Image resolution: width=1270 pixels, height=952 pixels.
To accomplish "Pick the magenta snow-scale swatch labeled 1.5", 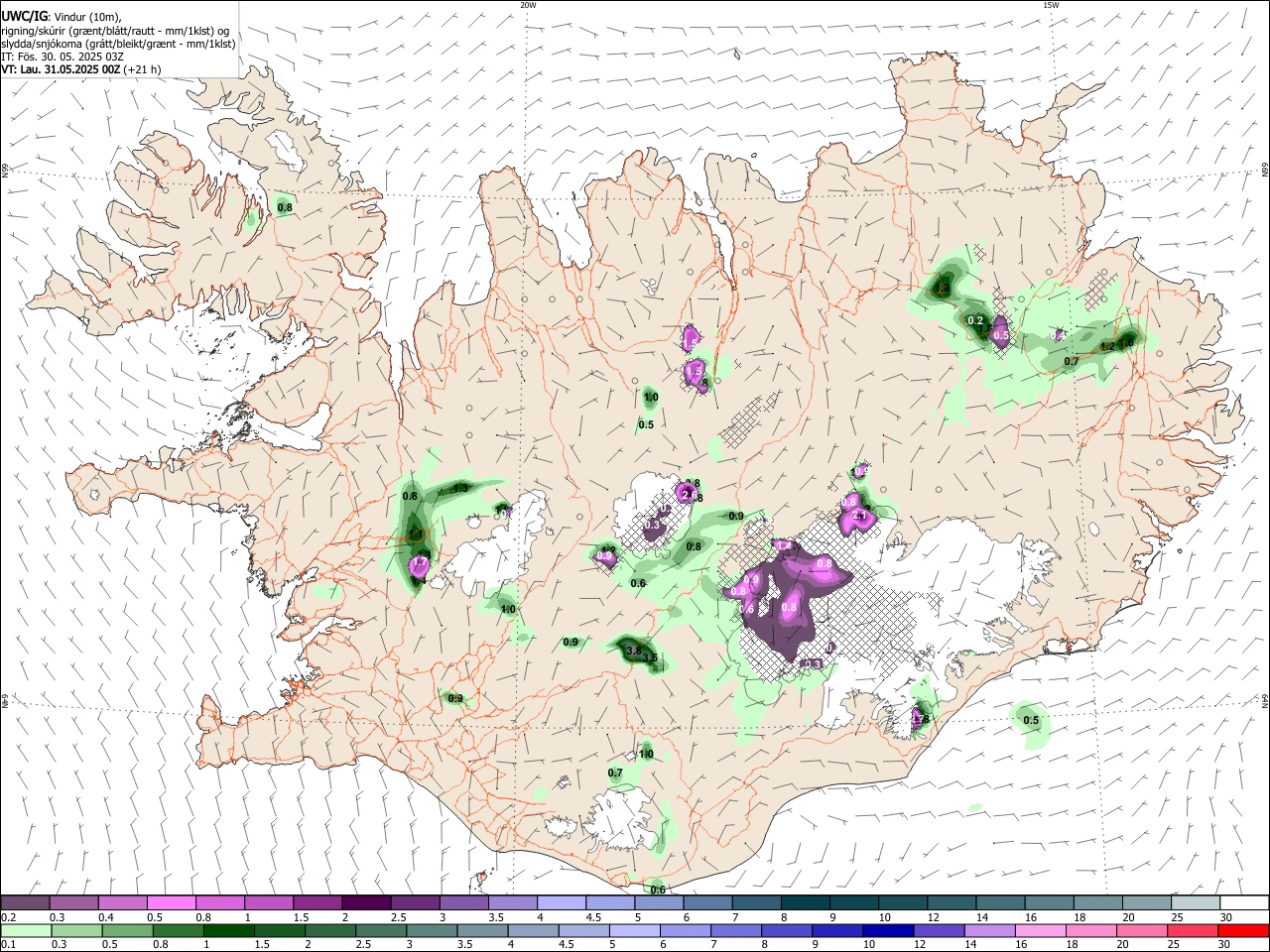I will pos(317,903).
